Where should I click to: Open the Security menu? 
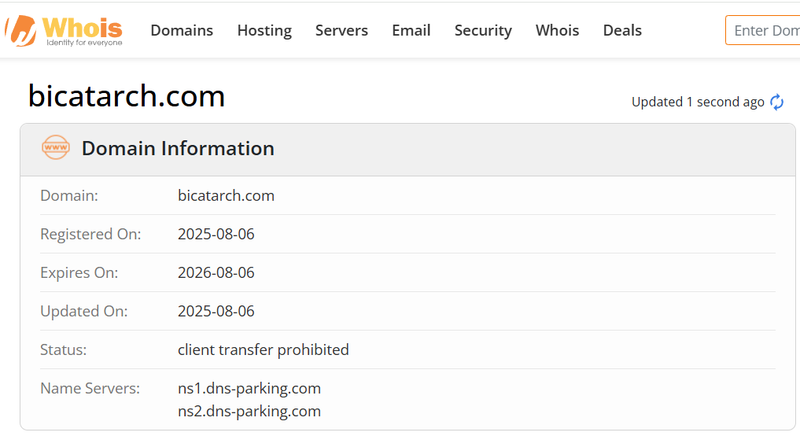click(483, 31)
